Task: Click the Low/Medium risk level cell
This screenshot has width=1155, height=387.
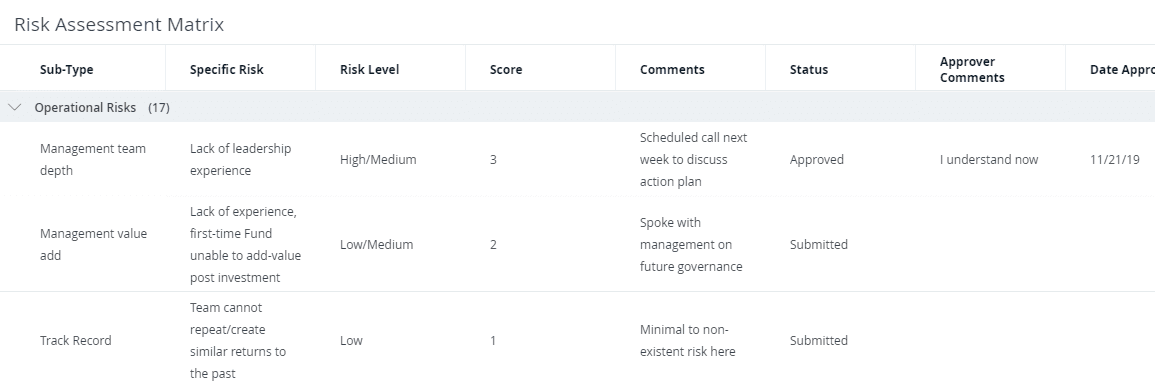Action: pyautogui.click(x=376, y=244)
